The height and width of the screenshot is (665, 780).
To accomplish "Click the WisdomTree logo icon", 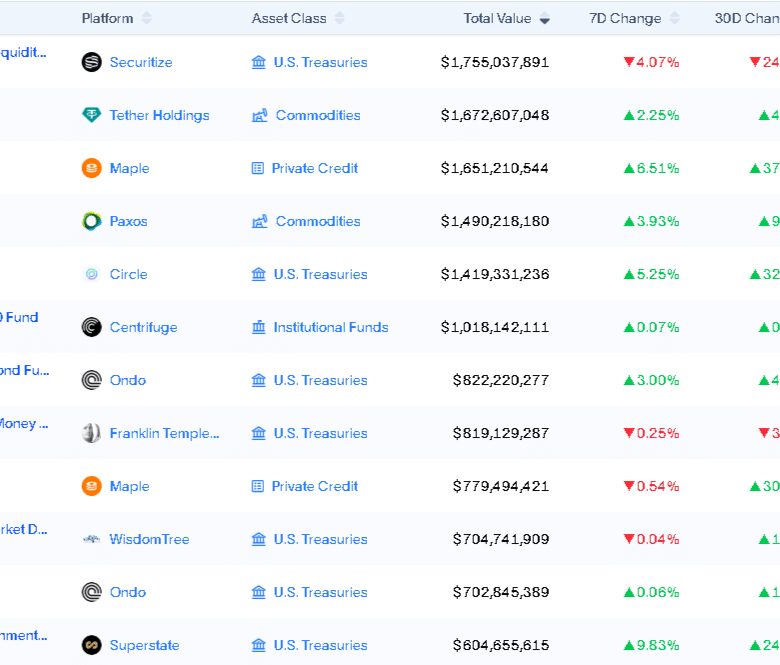I will coord(91,539).
